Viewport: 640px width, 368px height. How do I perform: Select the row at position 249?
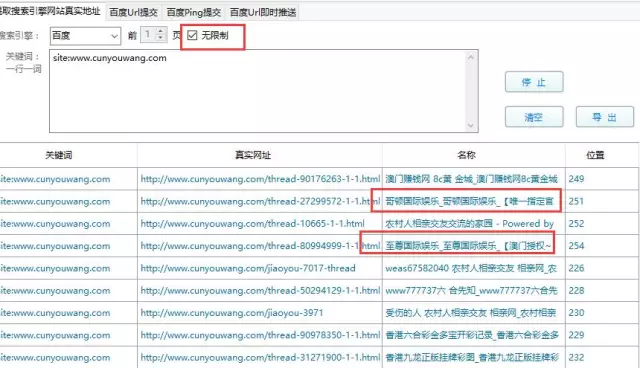[319, 179]
